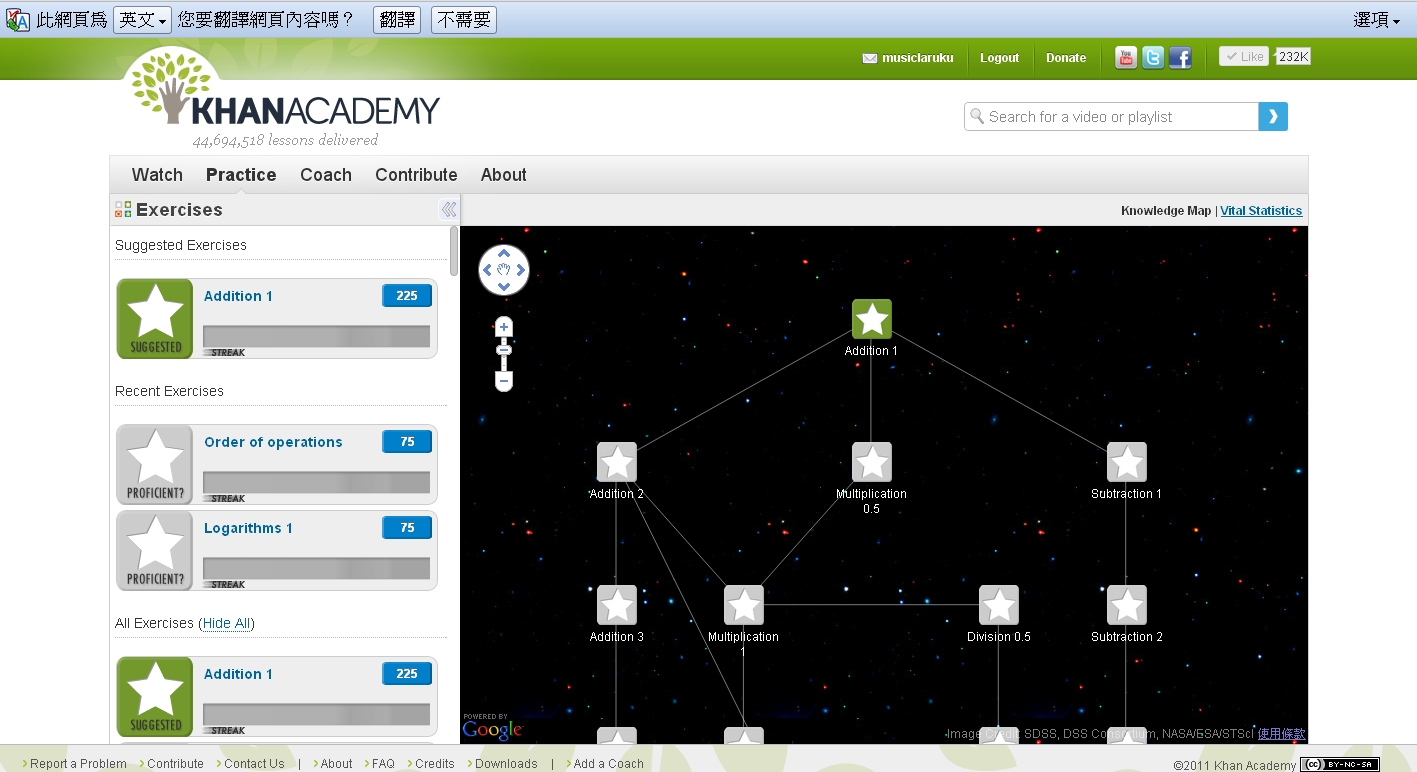Click the Google translate icon in translation bar
The width and height of the screenshot is (1417, 772).
(x=18, y=19)
